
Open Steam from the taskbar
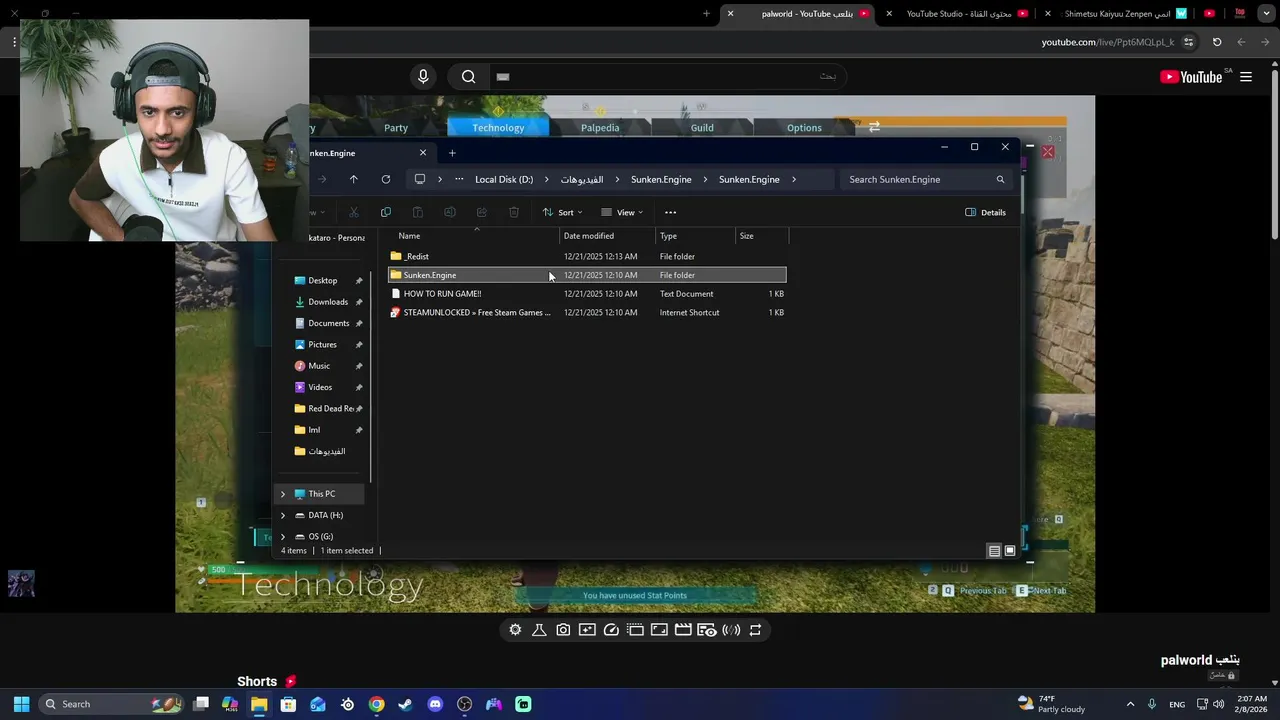pyautogui.click(x=405, y=704)
